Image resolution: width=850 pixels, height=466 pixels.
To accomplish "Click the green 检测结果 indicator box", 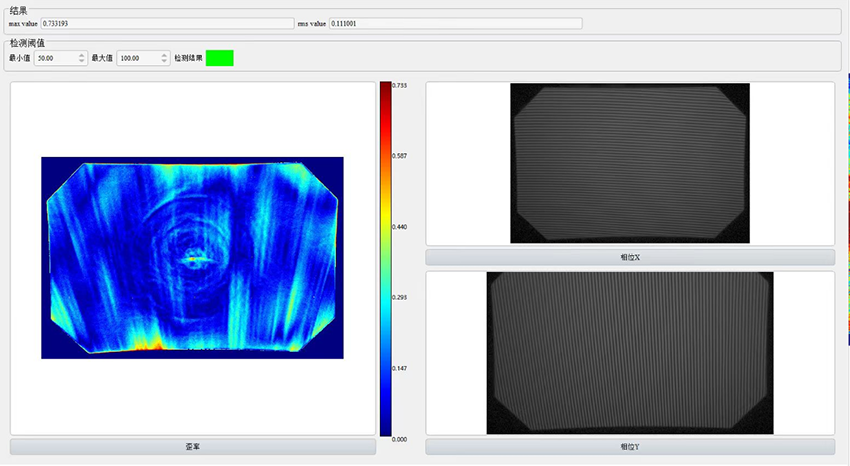I will pyautogui.click(x=219, y=58).
